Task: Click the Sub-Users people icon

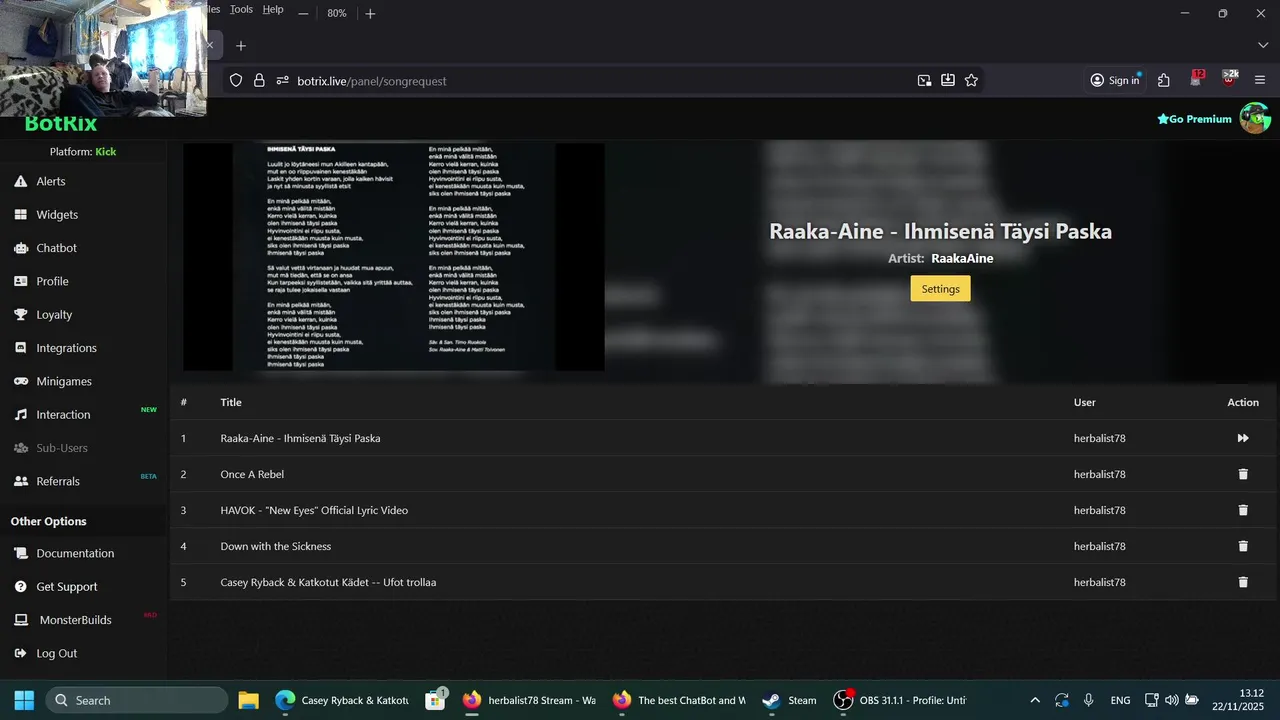Action: [x=20, y=448]
